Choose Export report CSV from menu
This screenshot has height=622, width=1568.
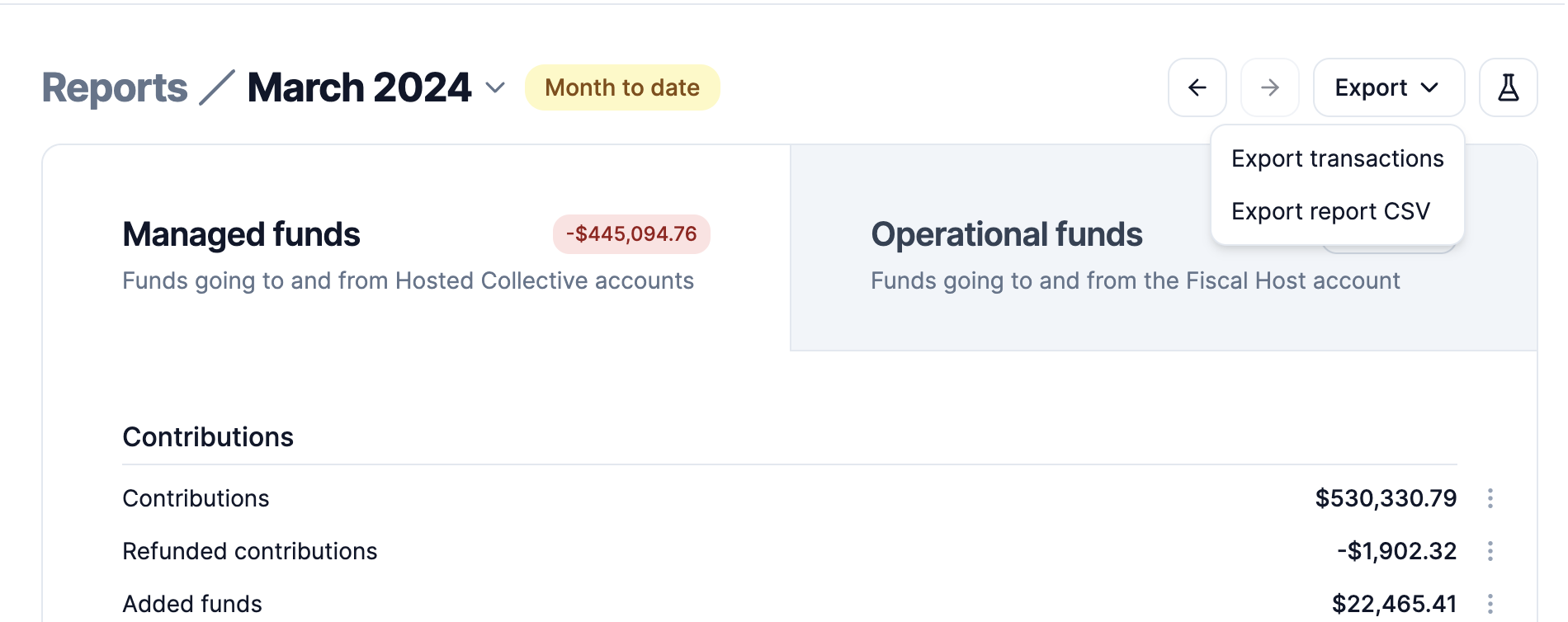coord(1330,211)
